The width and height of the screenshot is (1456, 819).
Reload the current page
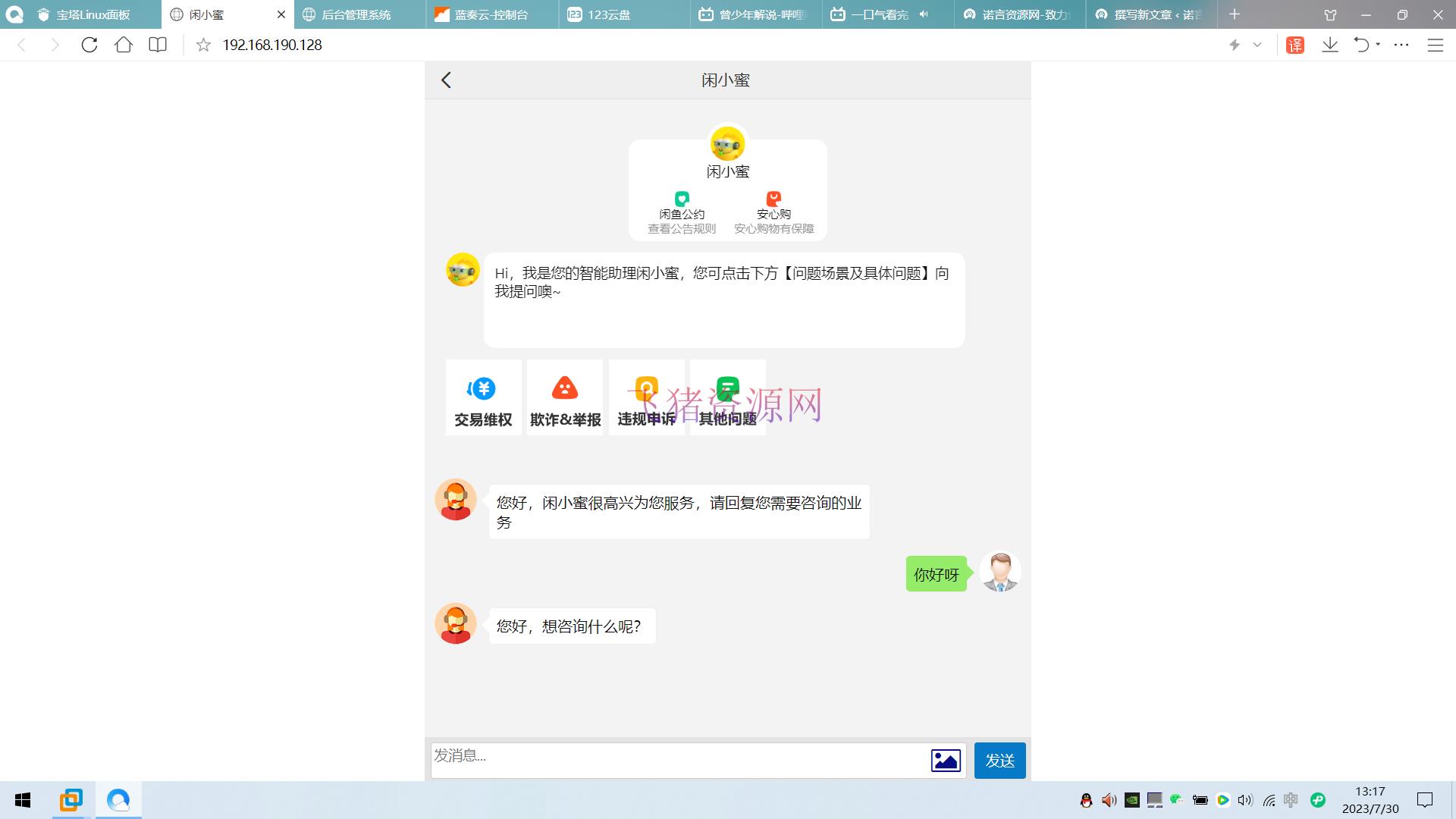89,45
